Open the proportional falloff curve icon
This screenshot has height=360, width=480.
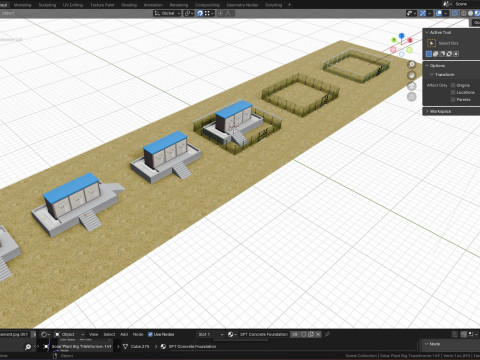(x=229, y=13)
